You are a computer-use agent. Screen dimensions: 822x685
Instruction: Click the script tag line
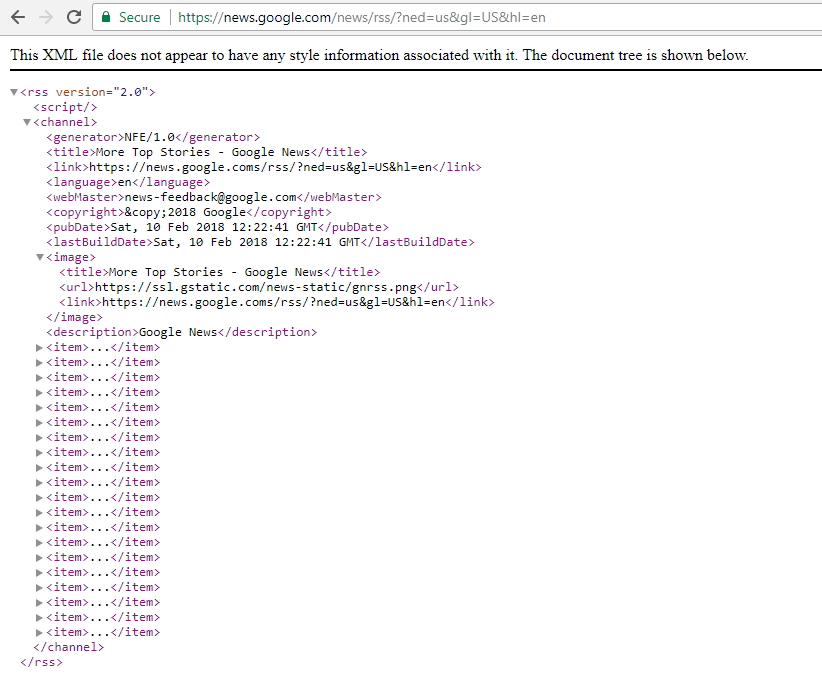(x=66, y=107)
